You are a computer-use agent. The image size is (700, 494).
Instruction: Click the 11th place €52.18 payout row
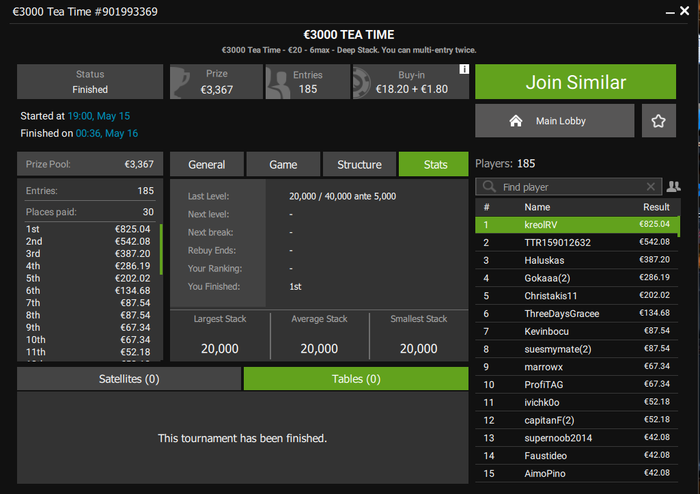click(88, 352)
